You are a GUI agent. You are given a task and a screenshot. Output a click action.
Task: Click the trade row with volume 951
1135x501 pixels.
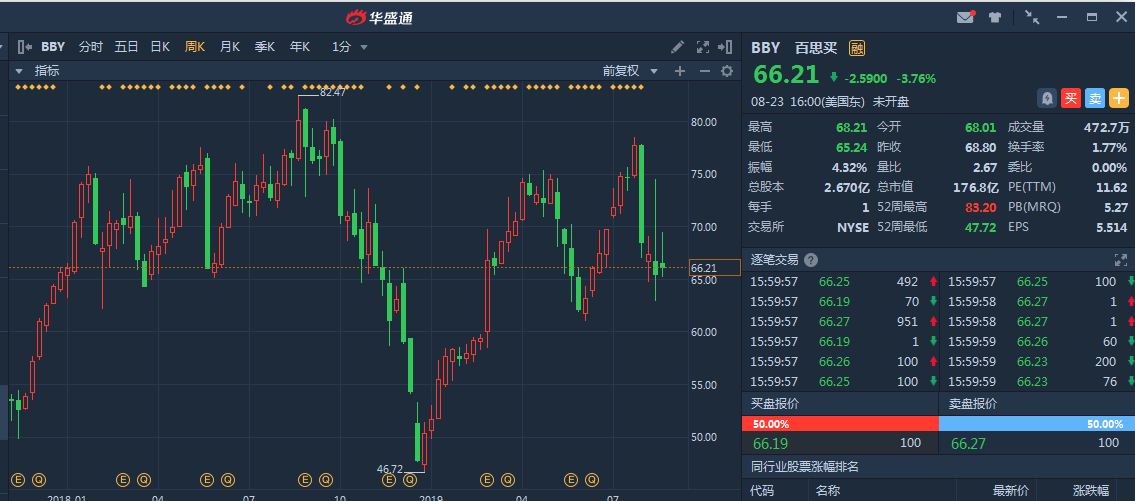840,321
